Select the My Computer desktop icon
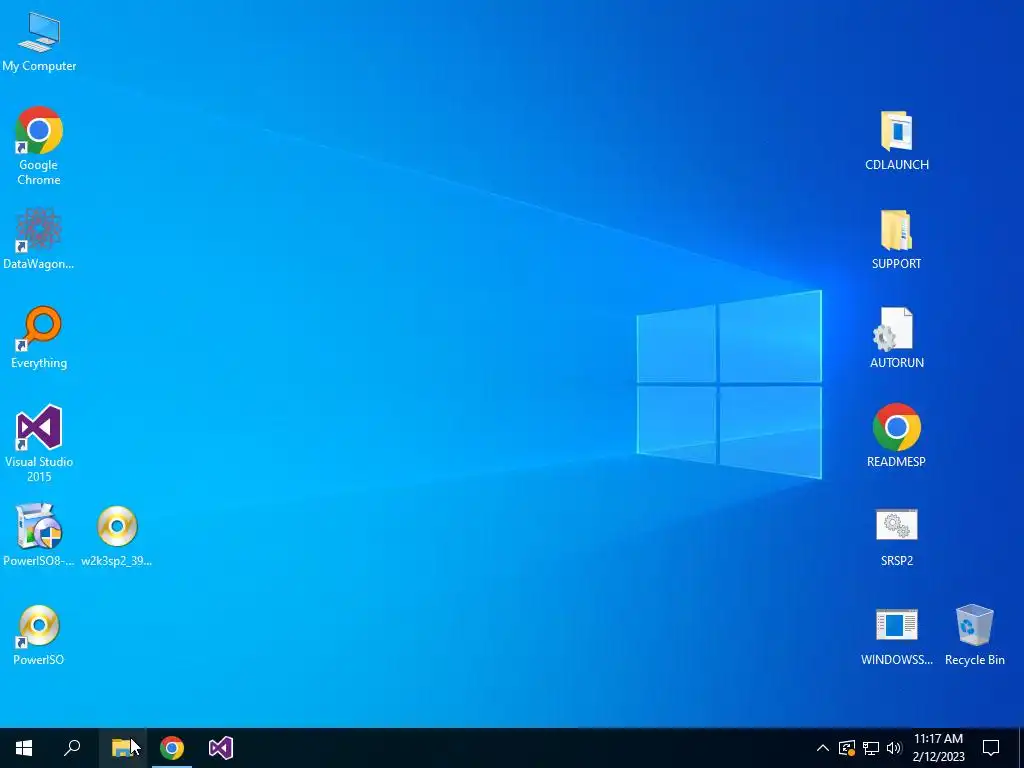This screenshot has height=768, width=1024. [39, 41]
